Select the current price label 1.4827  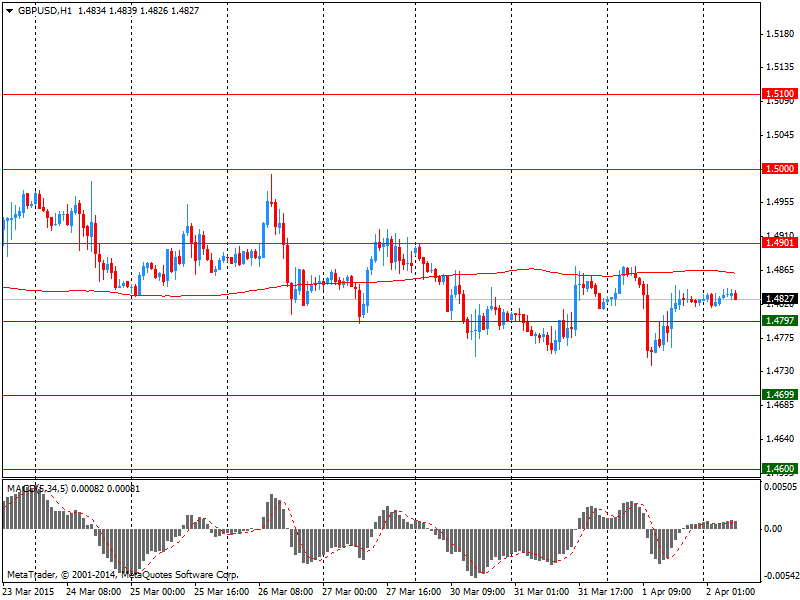[x=780, y=298]
